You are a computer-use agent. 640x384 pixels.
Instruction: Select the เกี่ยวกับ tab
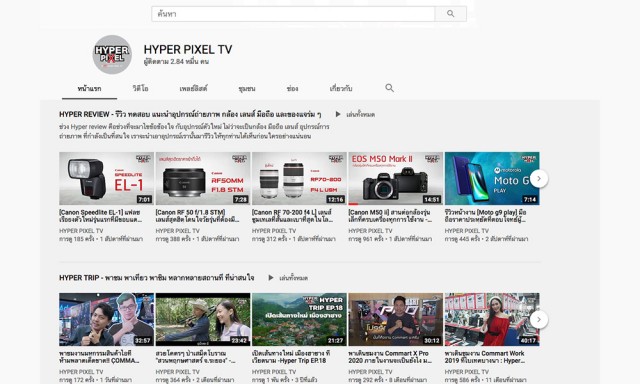341,88
